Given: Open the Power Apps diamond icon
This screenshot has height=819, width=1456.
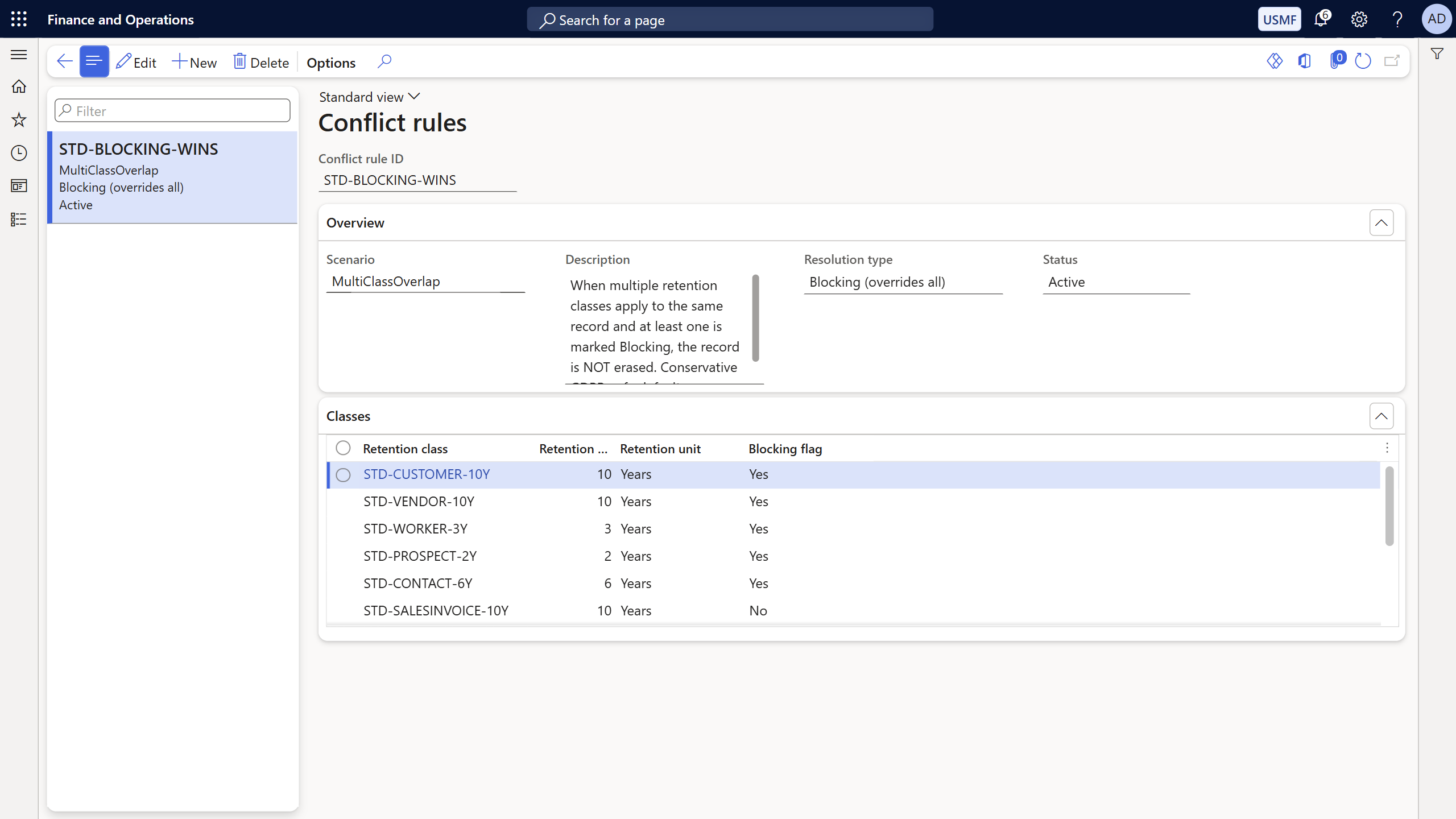Looking at the screenshot, I should (1275, 61).
